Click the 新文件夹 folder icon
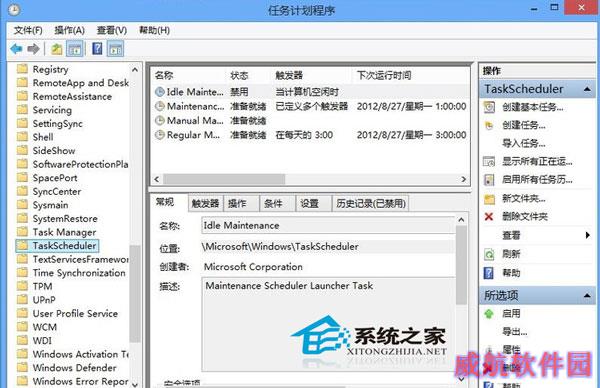 489,199
